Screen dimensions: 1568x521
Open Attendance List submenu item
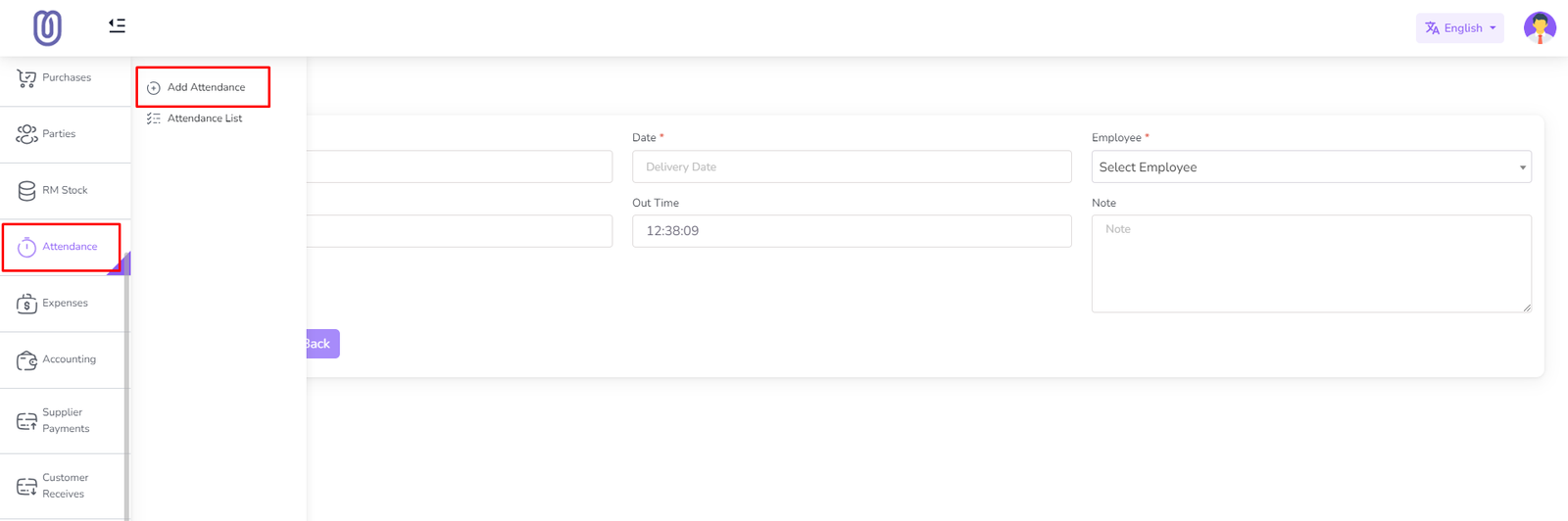tap(204, 118)
